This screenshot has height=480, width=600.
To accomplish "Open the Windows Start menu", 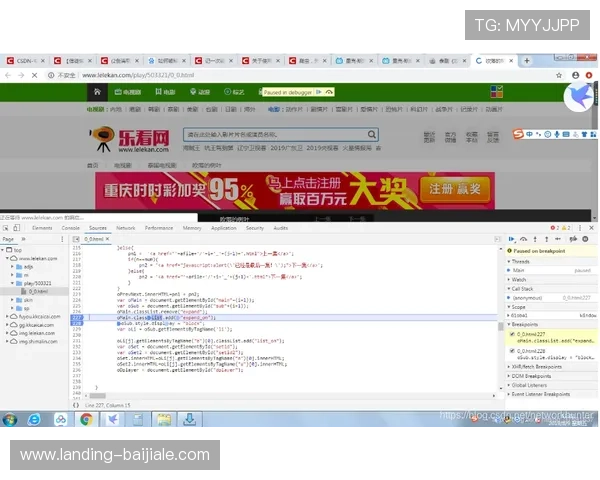I will pos(10,420).
